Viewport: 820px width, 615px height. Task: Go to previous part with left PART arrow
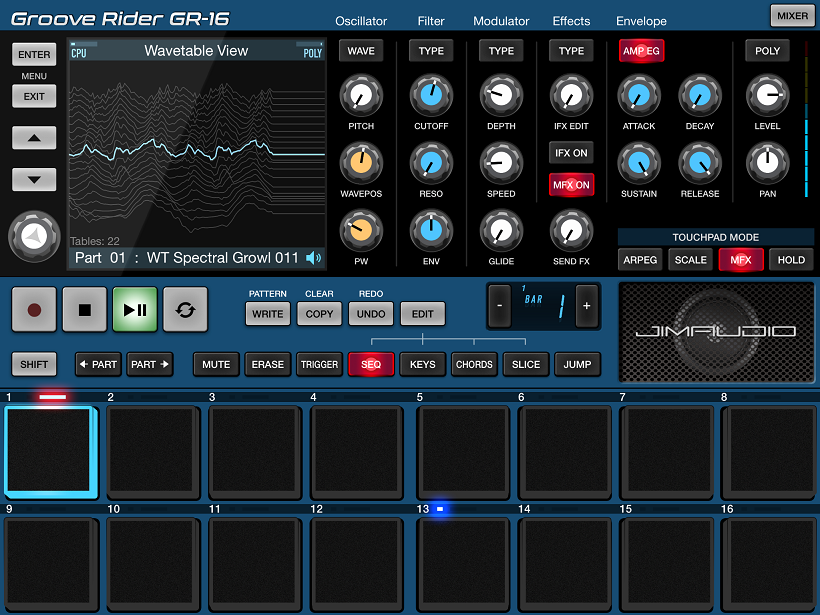click(x=98, y=365)
